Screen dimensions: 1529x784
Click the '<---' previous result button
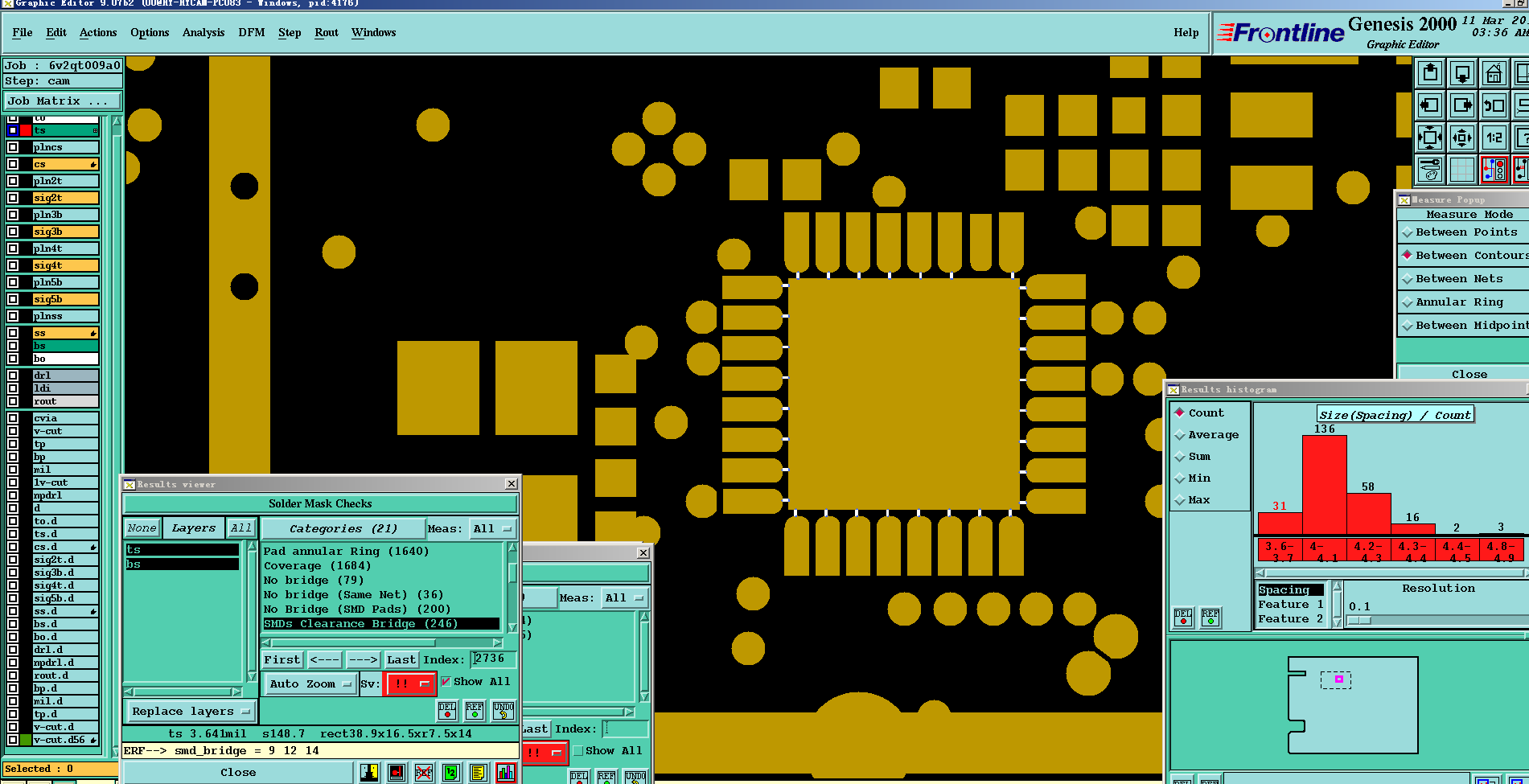click(x=324, y=660)
